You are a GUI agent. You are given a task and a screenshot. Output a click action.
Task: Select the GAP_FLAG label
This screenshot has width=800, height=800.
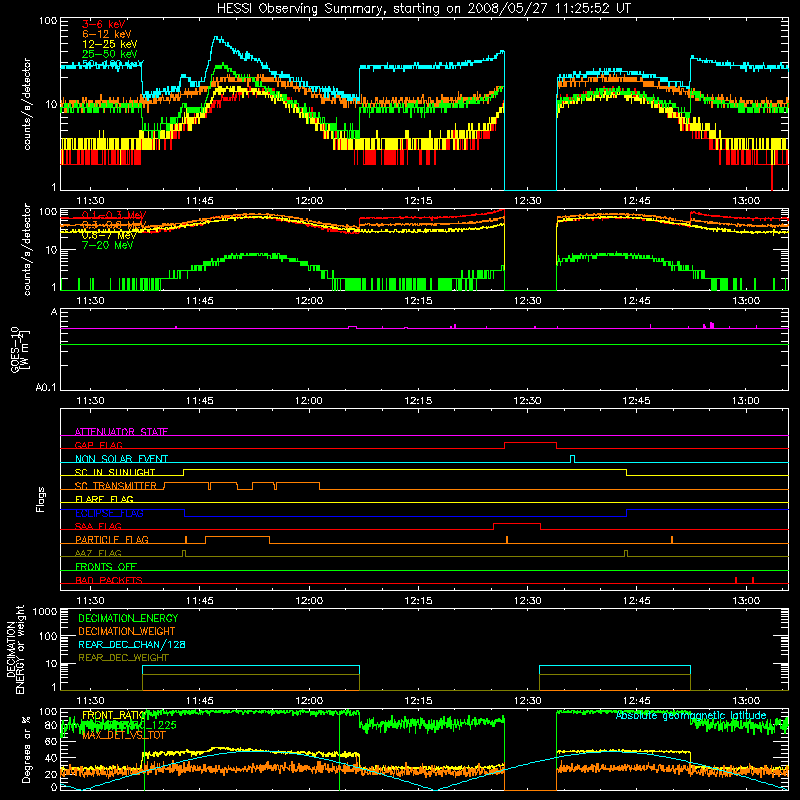tap(98, 445)
